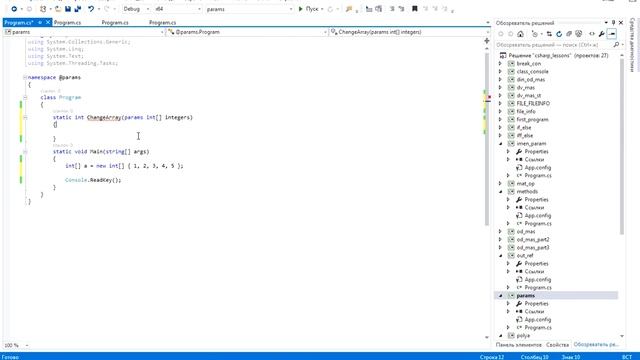The width and height of the screenshot is (640, 360).
Task: Switch to the fourth Program.cs tab
Action: [x=162, y=22]
